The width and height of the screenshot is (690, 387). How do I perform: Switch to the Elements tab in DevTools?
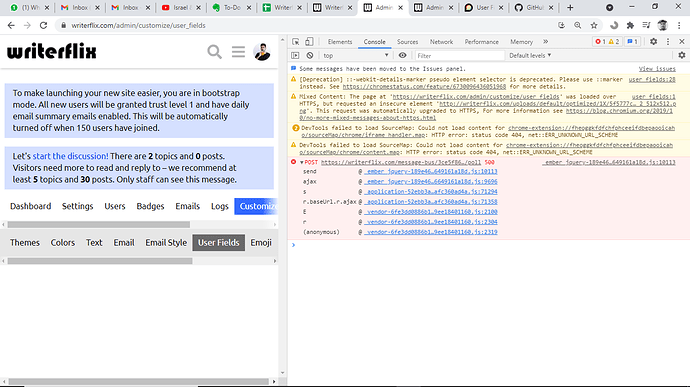(340, 42)
